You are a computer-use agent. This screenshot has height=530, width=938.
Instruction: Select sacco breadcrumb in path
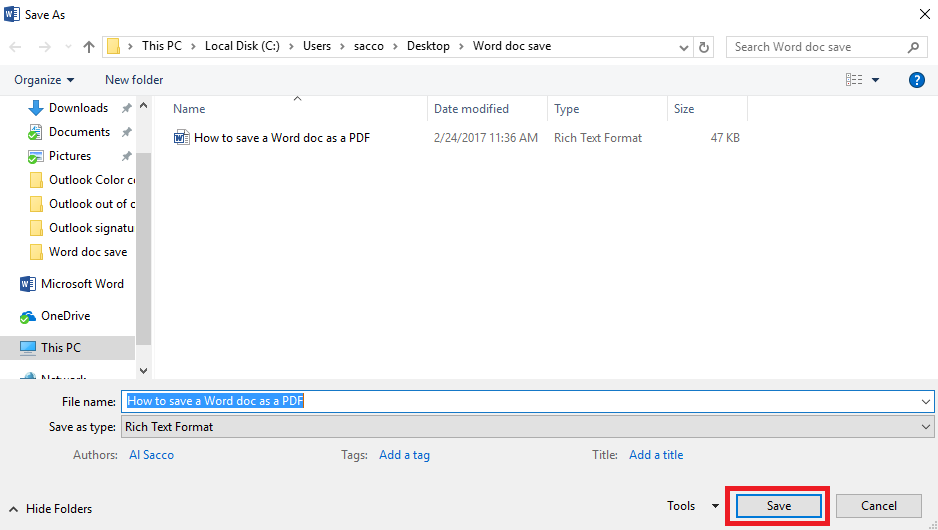[368, 46]
